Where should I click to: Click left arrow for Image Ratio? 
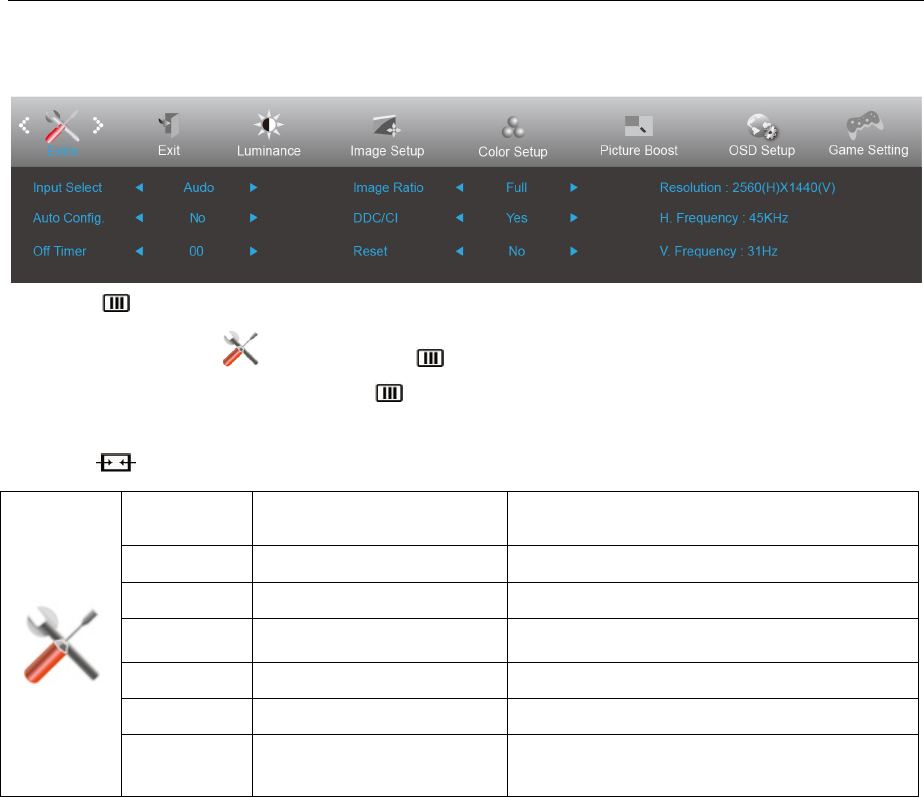460,187
